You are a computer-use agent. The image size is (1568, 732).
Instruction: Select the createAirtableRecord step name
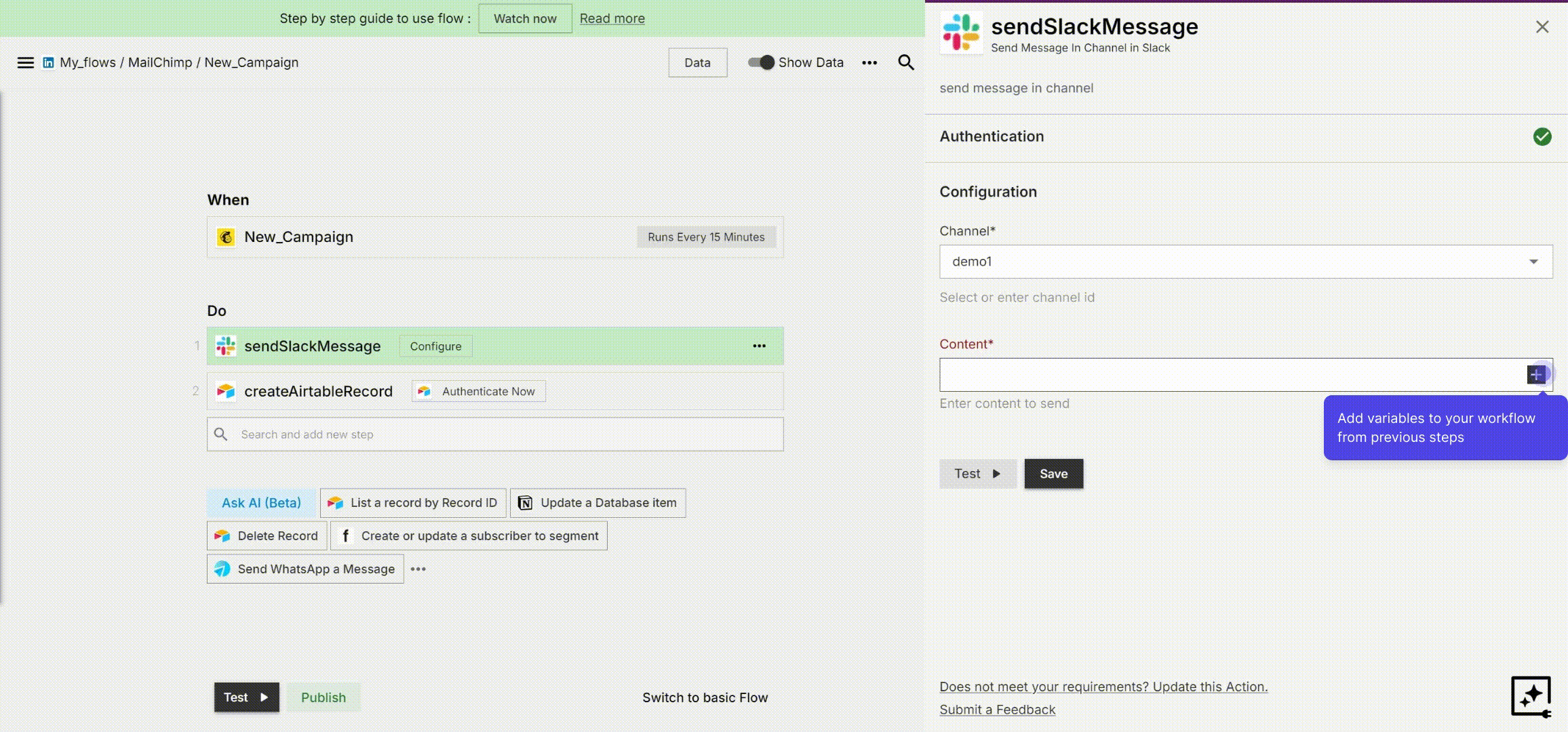click(318, 392)
